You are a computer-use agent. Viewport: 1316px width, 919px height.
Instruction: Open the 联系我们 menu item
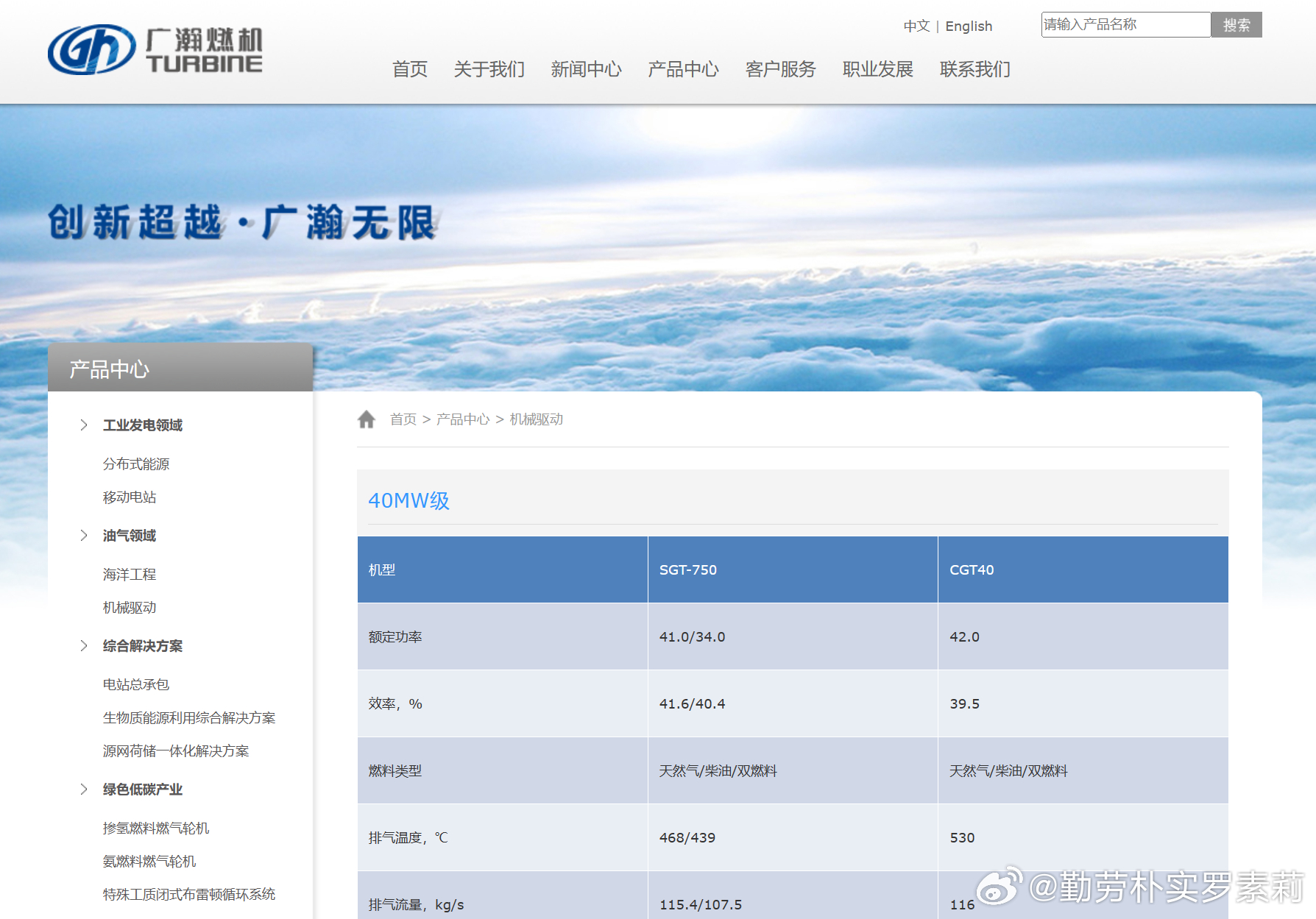pos(975,69)
